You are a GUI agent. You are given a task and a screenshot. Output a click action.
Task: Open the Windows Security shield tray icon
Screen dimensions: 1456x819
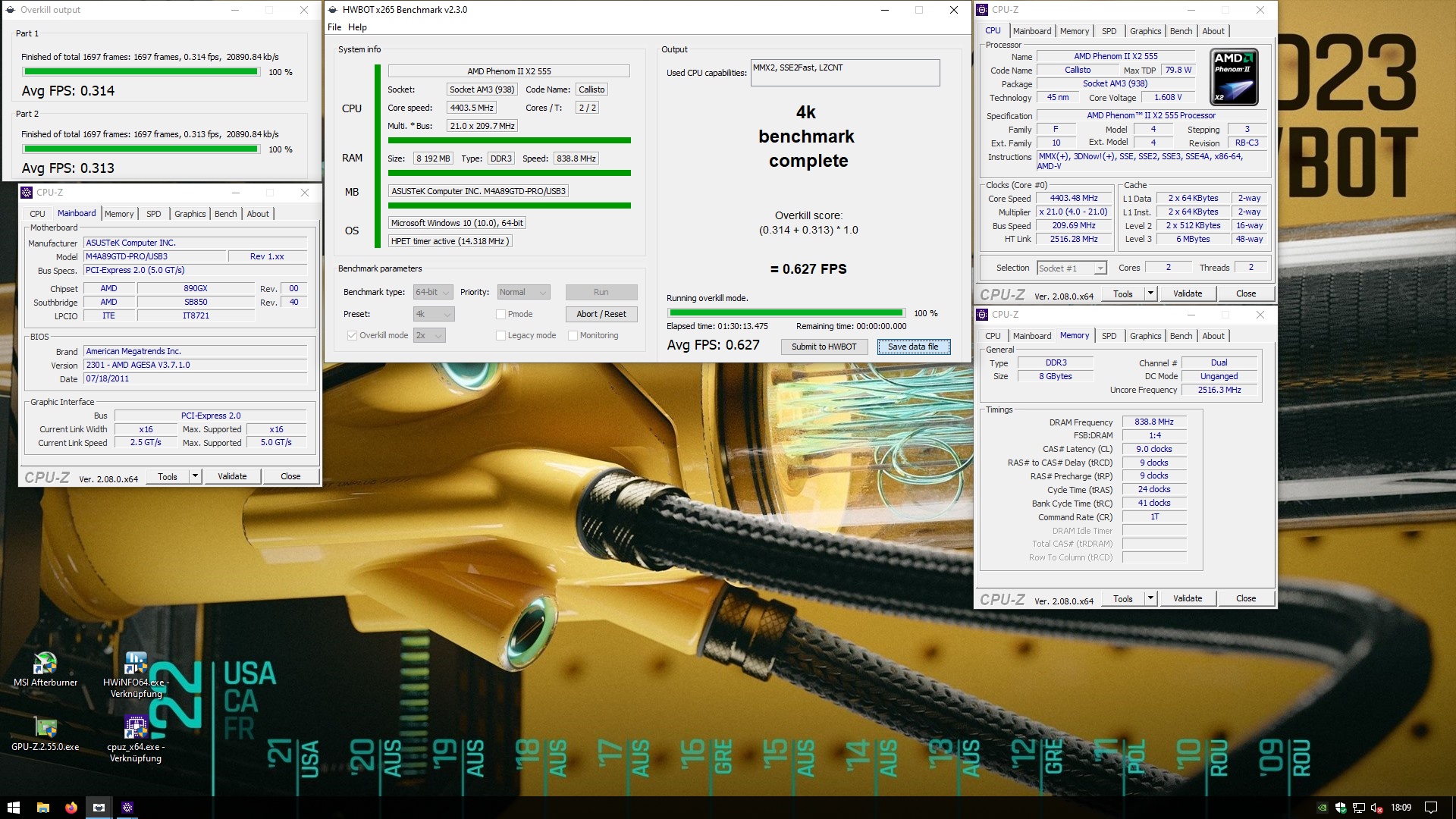click(1340, 808)
